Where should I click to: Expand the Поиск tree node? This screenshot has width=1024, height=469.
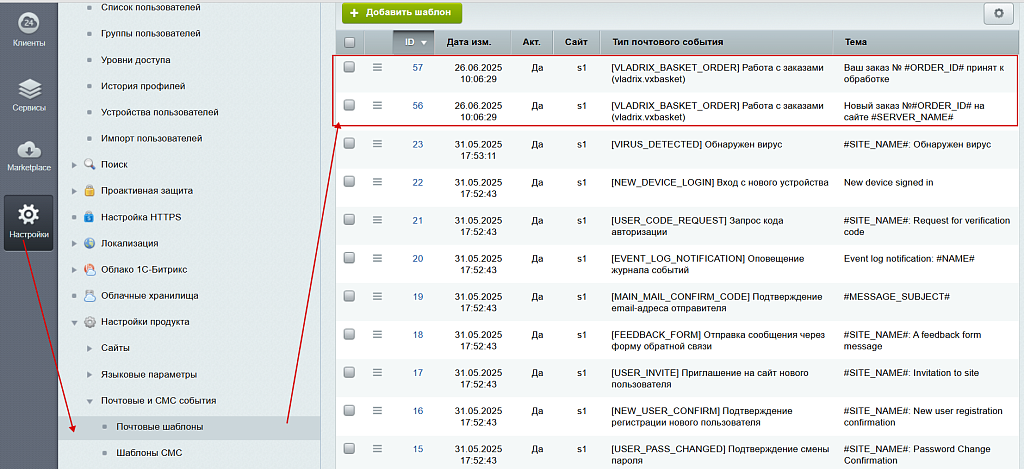click(x=75, y=164)
